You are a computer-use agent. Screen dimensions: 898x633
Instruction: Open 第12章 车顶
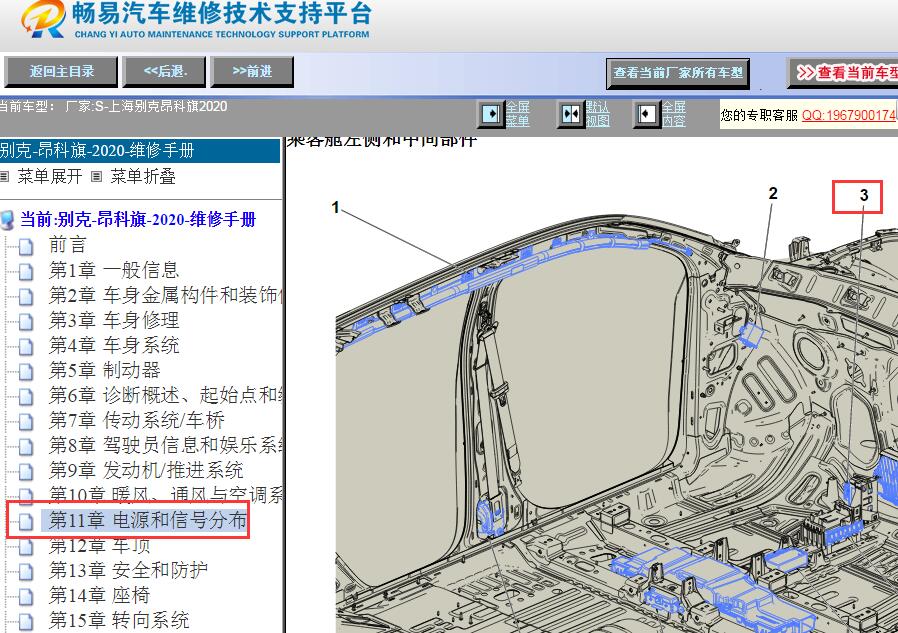pos(99,545)
